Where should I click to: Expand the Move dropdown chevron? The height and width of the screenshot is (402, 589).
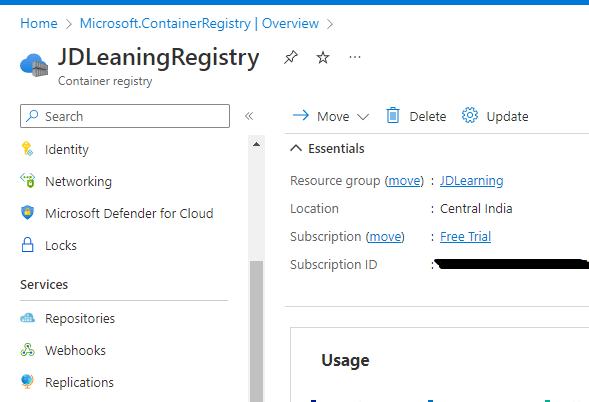[363, 117]
